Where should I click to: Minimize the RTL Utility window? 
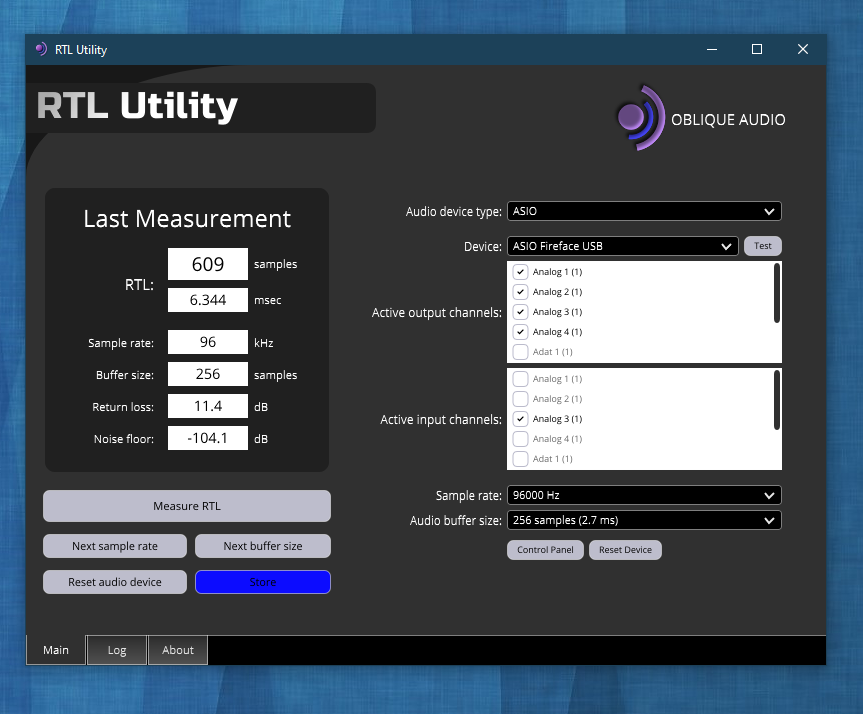point(712,50)
